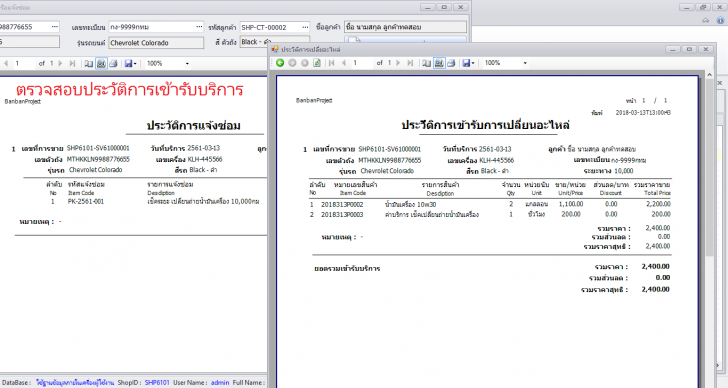Screen dimensions: 728x388
Task: Click report timestamp 2018-03-13T13:00:43
Action: [x=643, y=113]
